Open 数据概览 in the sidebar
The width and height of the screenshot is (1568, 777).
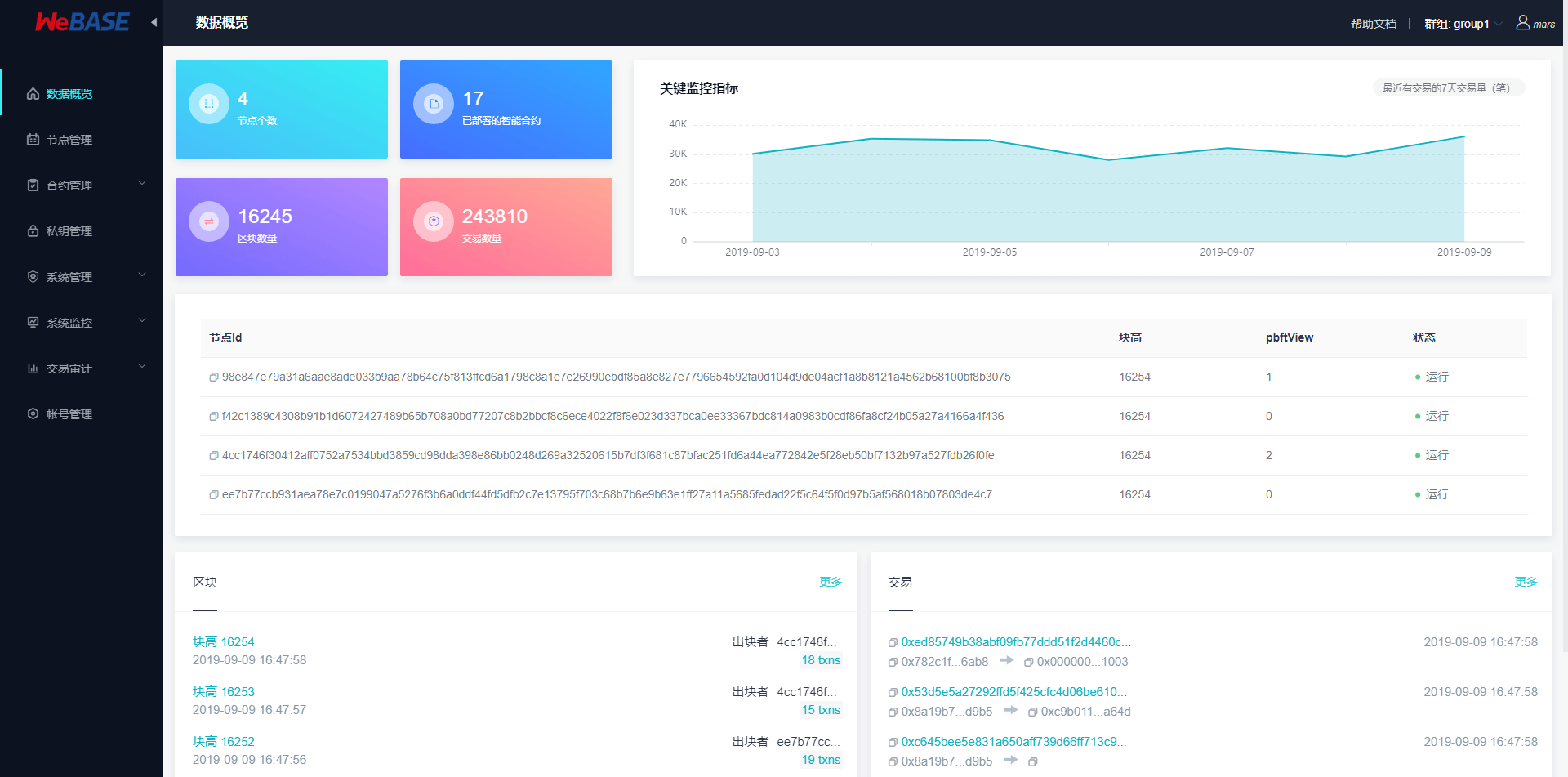tap(82, 94)
